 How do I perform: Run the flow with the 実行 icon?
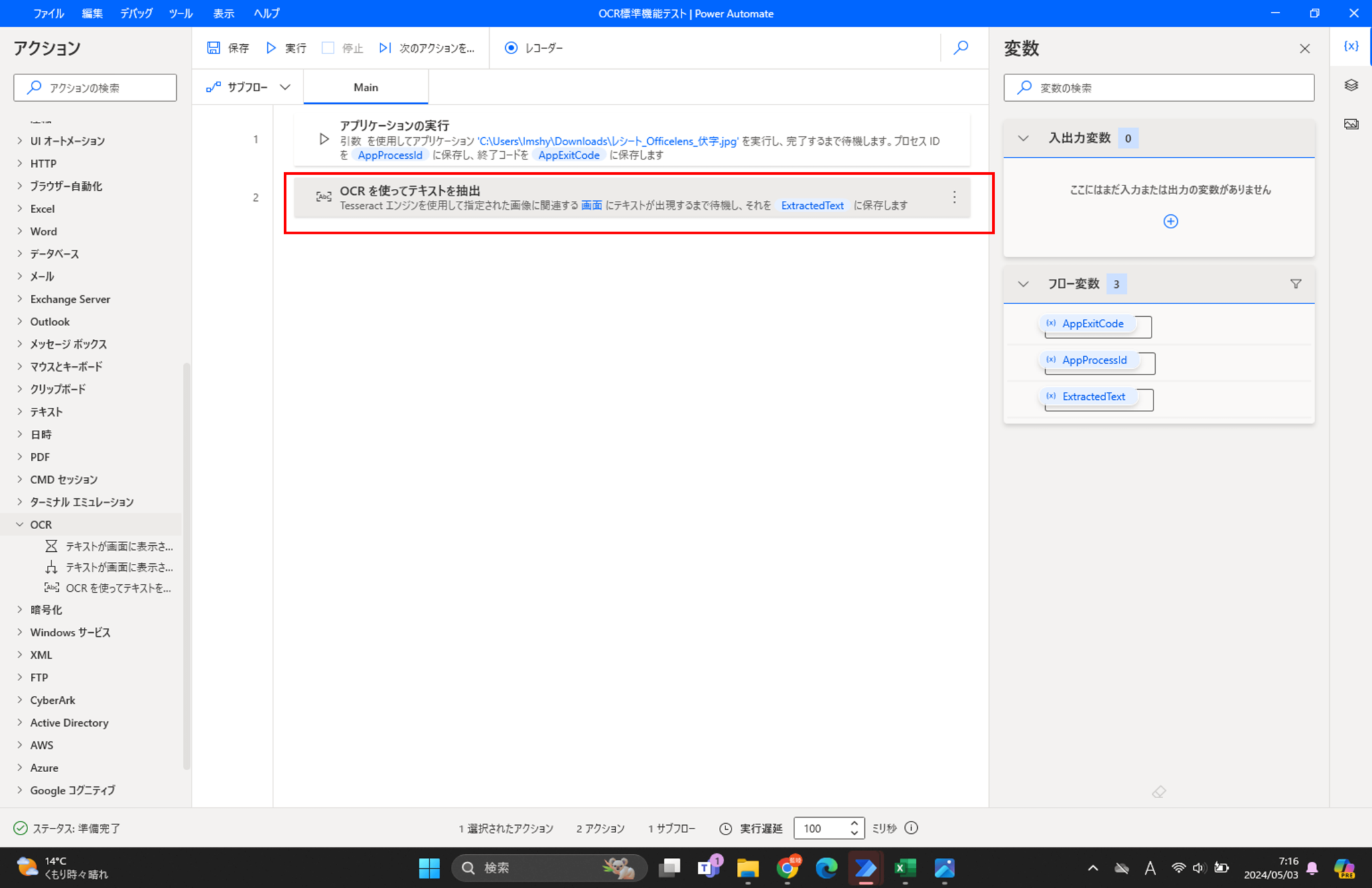(271, 48)
